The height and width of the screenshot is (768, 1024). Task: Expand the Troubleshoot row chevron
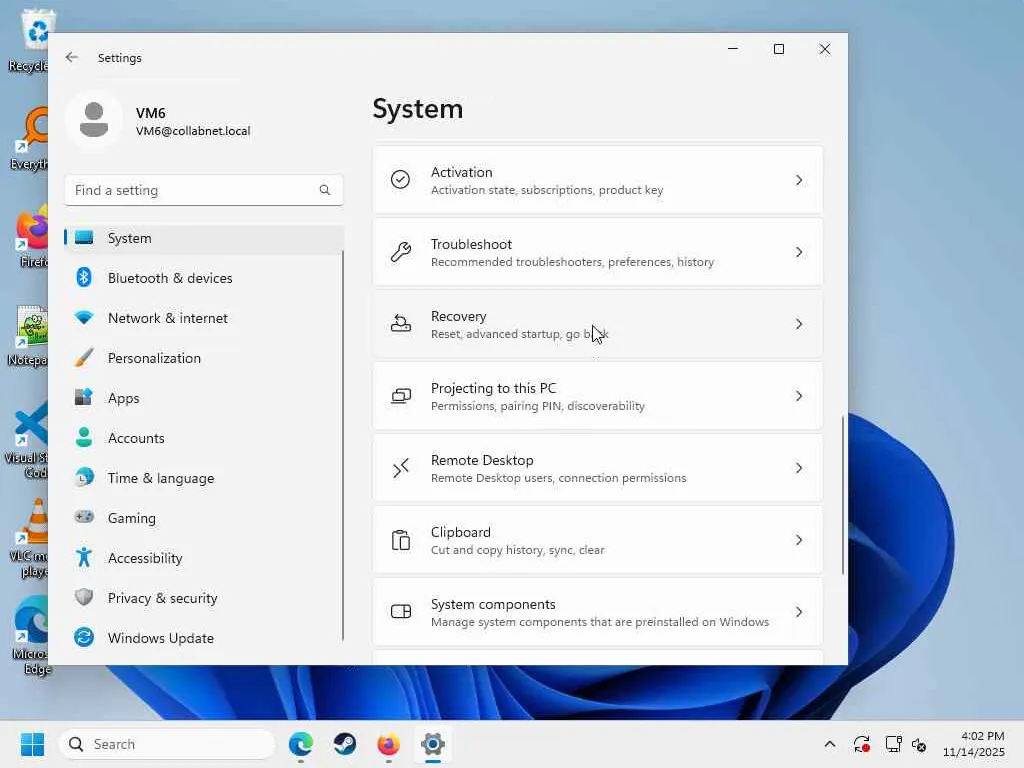[x=799, y=251]
